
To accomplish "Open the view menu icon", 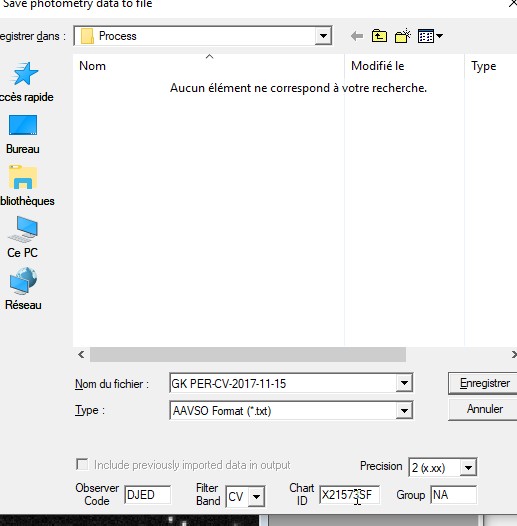I will [430, 36].
